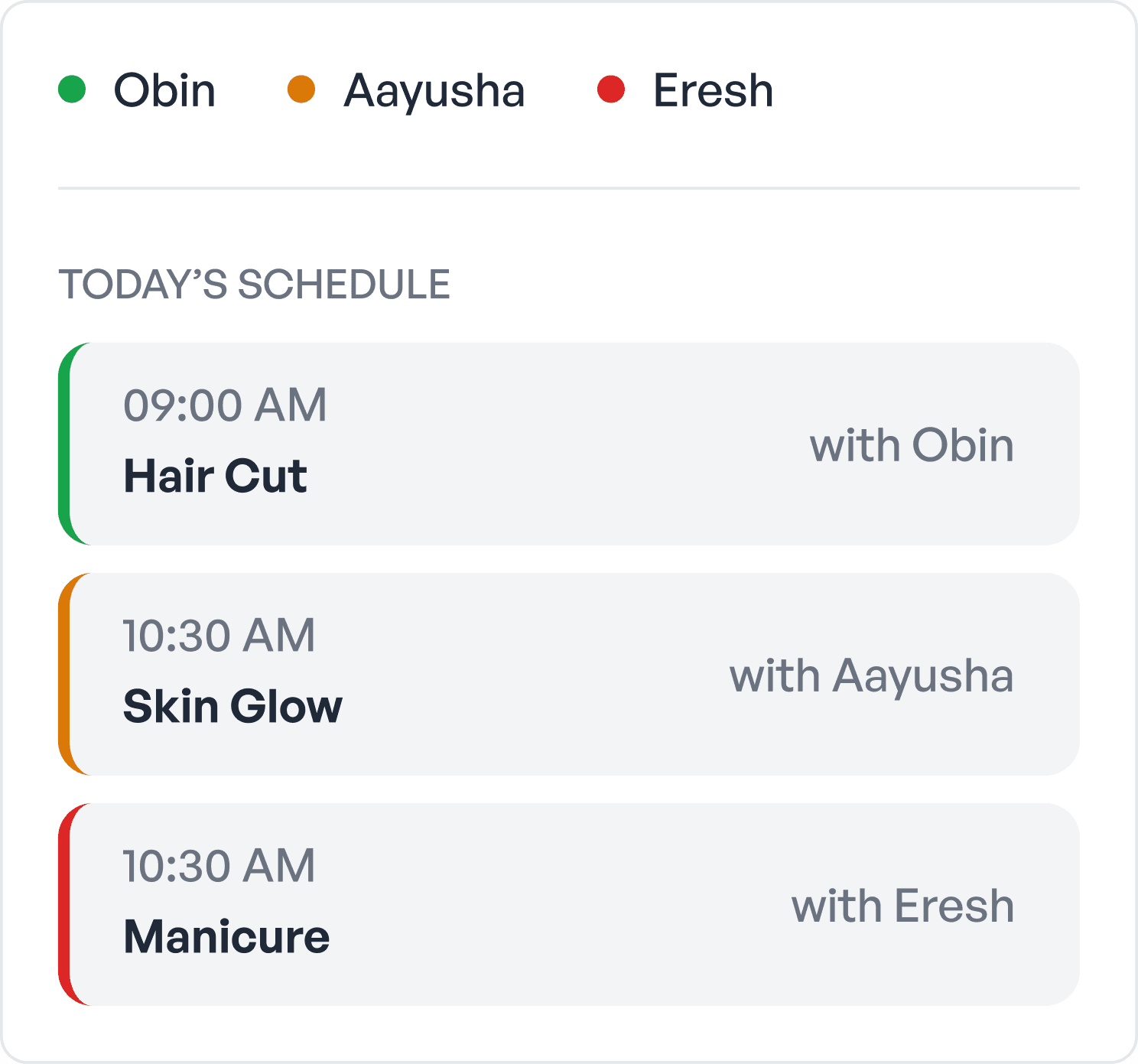Click the Obin legend label
Image resolution: width=1138 pixels, height=1064 pixels.
click(165, 89)
